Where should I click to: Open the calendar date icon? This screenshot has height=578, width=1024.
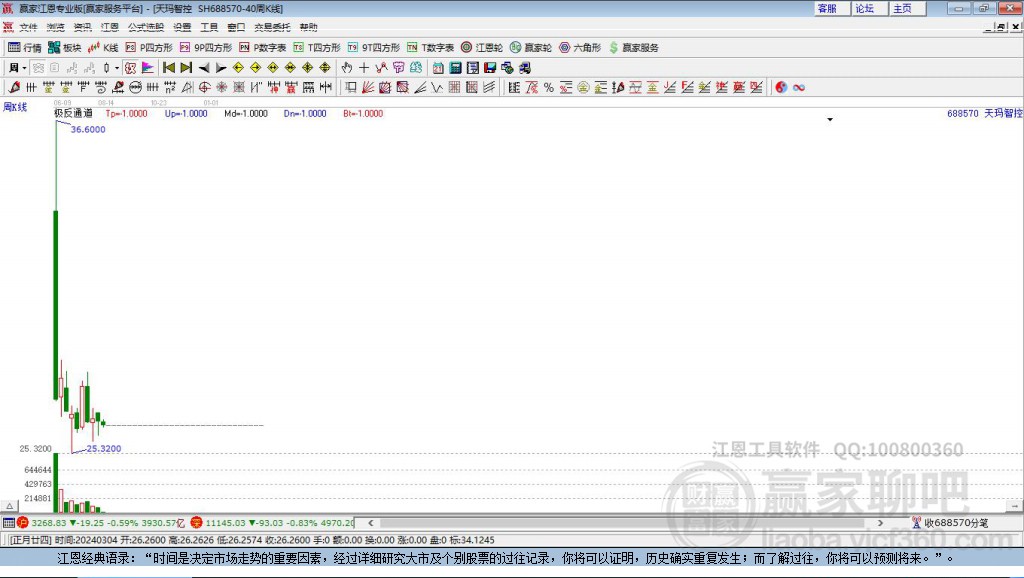pos(438,67)
